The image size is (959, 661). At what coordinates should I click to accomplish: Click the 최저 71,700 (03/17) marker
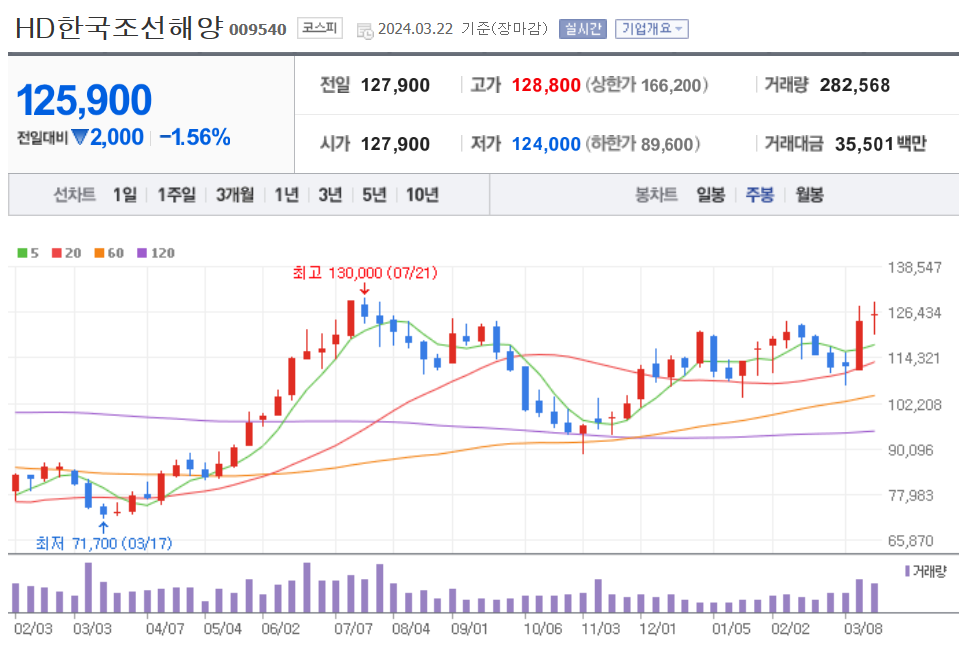pyautogui.click(x=104, y=543)
